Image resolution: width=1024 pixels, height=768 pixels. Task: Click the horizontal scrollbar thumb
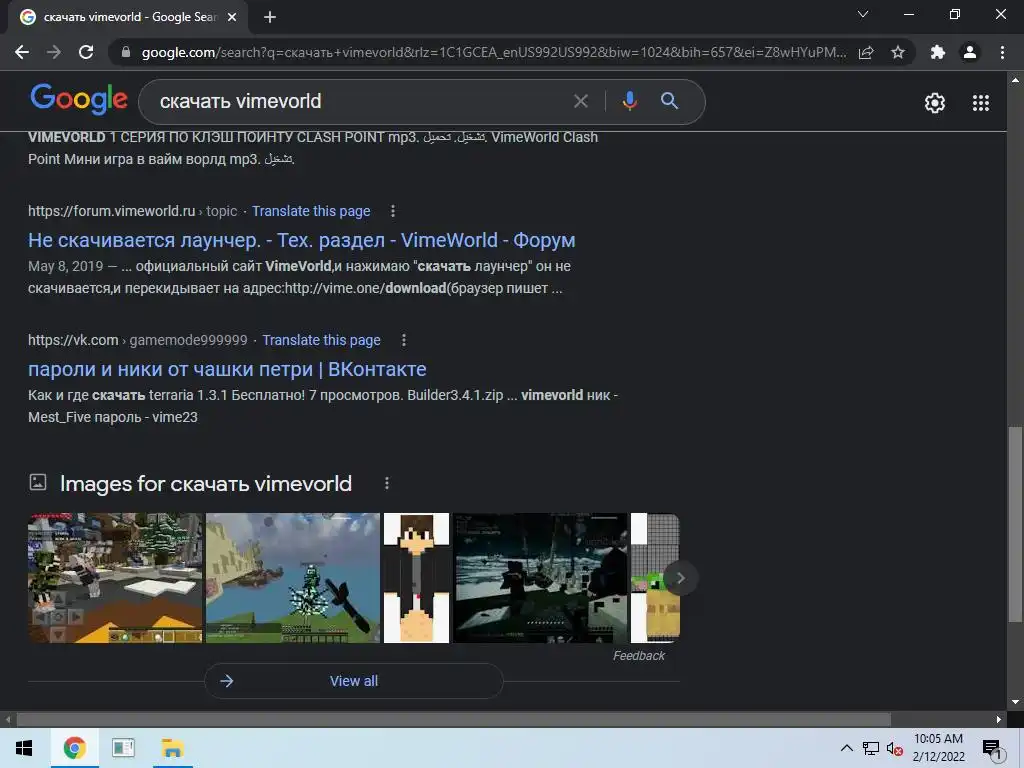454,719
